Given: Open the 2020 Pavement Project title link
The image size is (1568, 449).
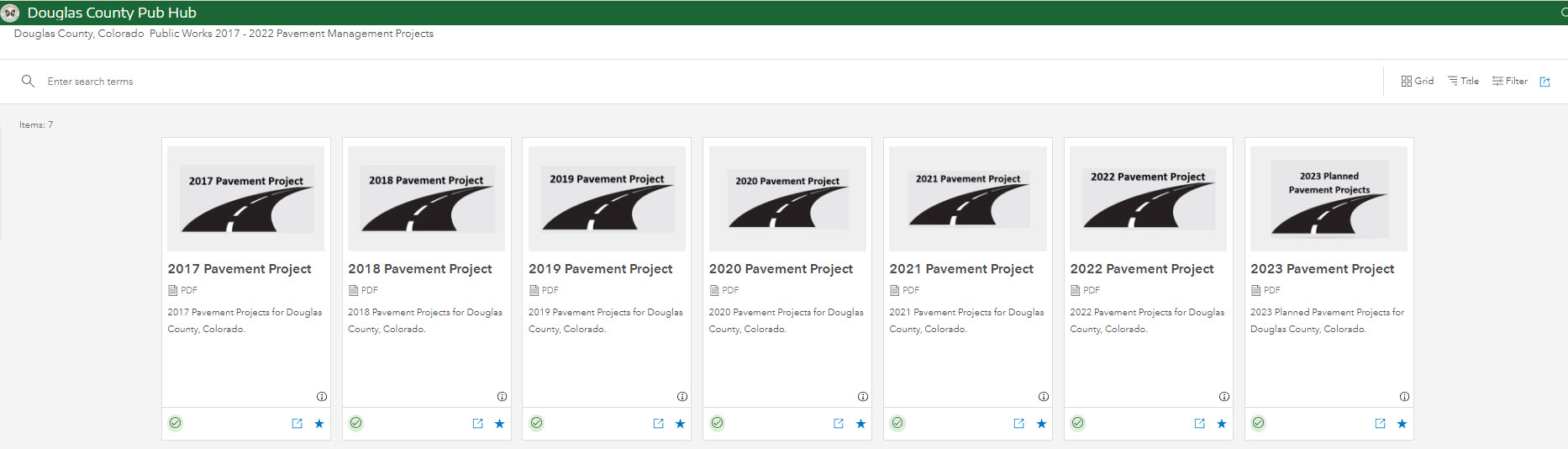Looking at the screenshot, I should [781, 269].
